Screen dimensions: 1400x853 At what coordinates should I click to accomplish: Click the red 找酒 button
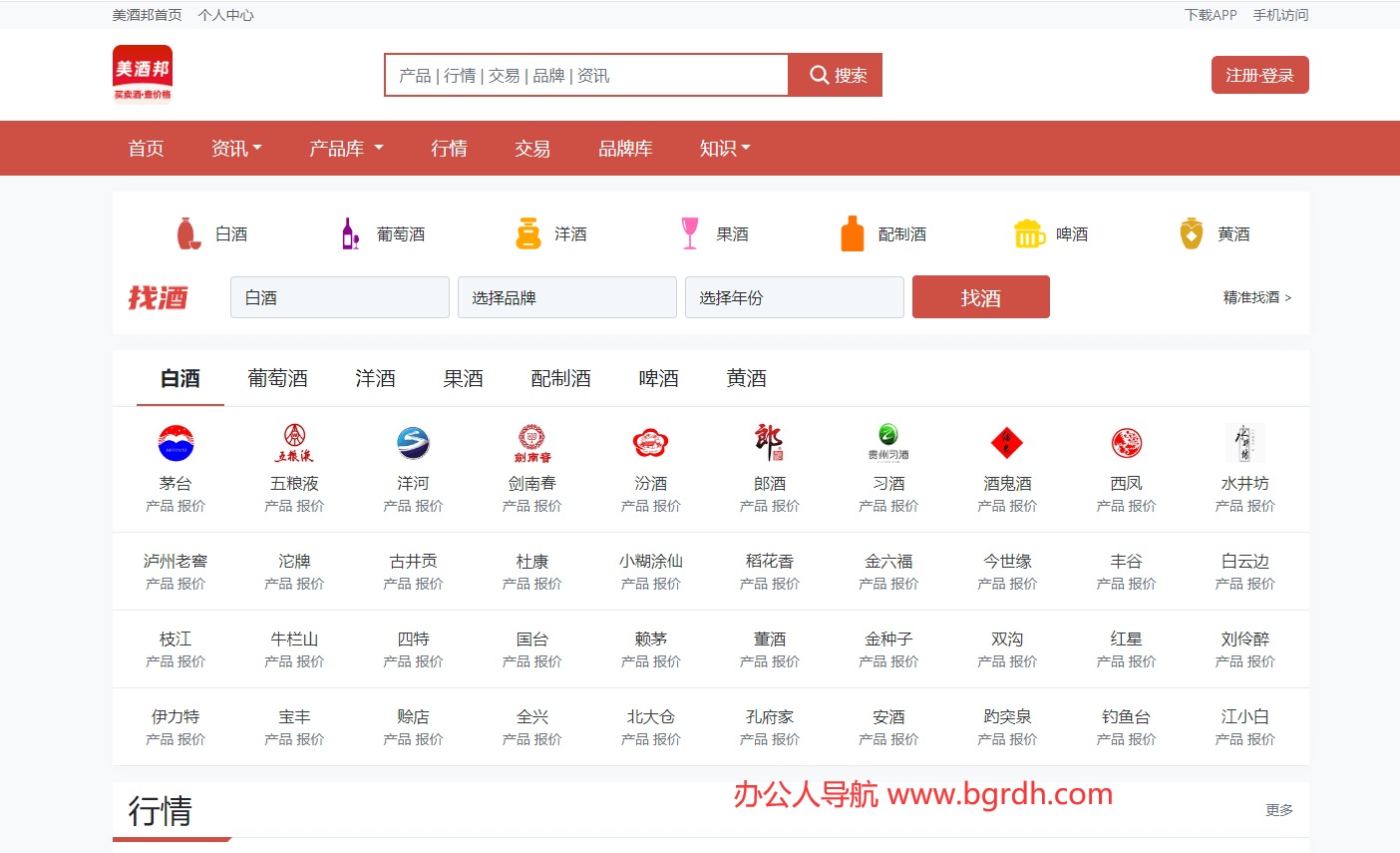pyautogui.click(x=980, y=297)
